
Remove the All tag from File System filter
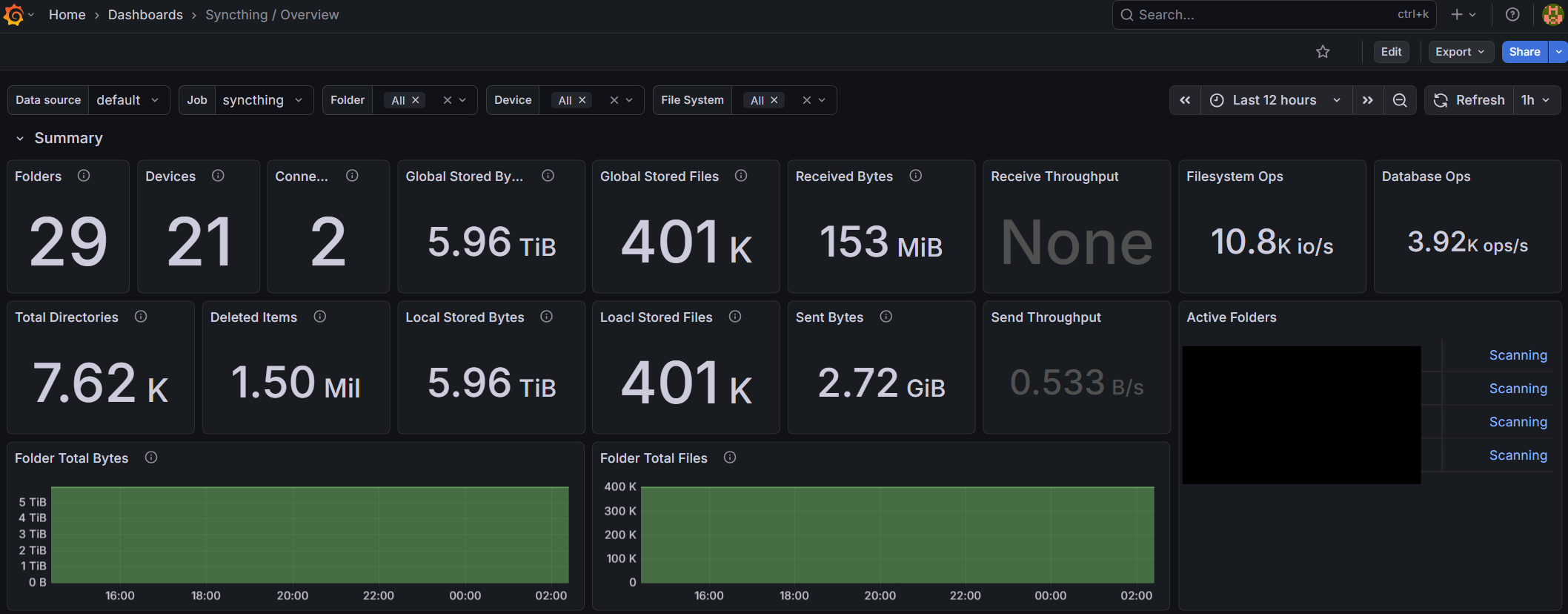click(x=774, y=100)
